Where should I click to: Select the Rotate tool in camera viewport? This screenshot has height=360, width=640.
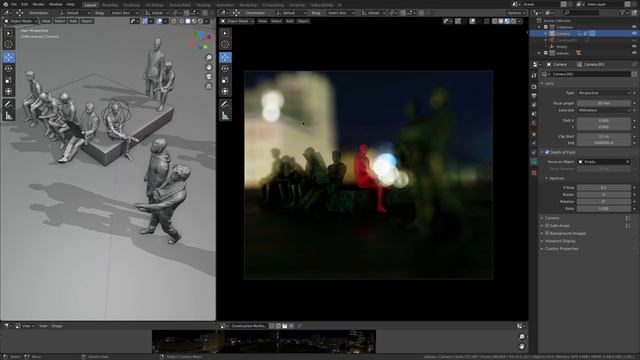[225, 69]
